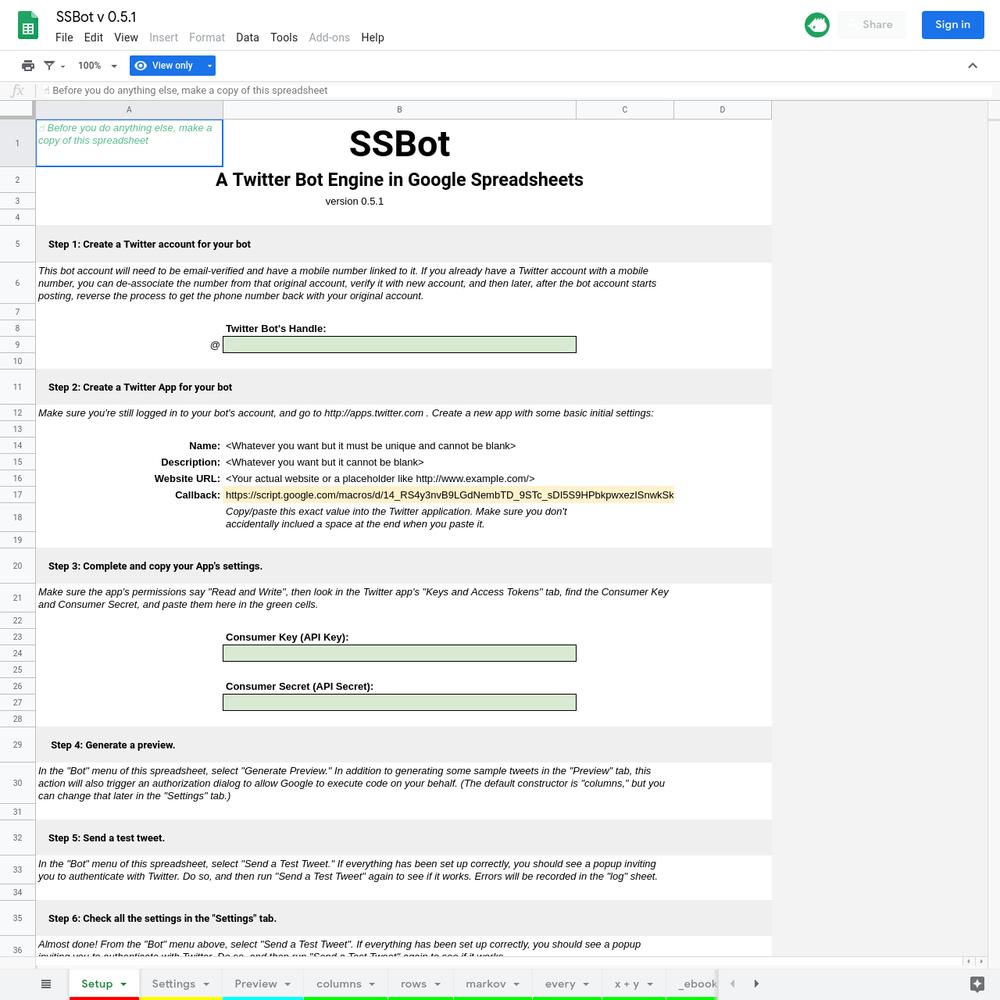Open the File menu
The image size is (1000, 1000).
tap(64, 38)
